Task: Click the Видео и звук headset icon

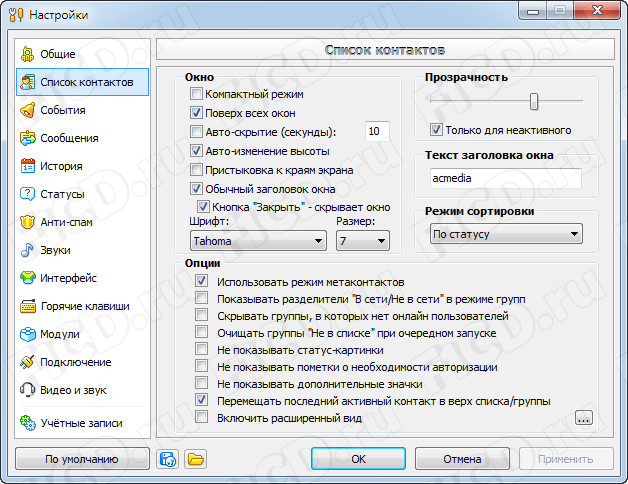Action: [x=27, y=390]
